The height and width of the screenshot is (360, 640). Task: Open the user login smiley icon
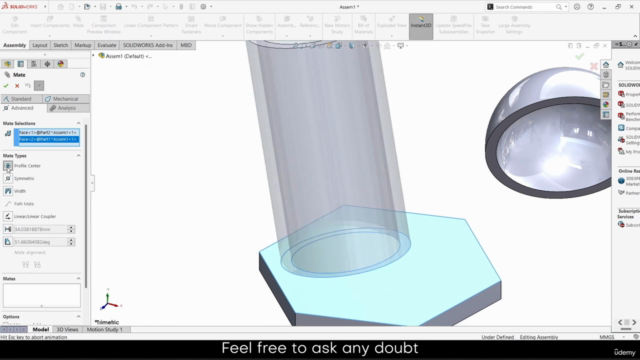click(x=577, y=7)
